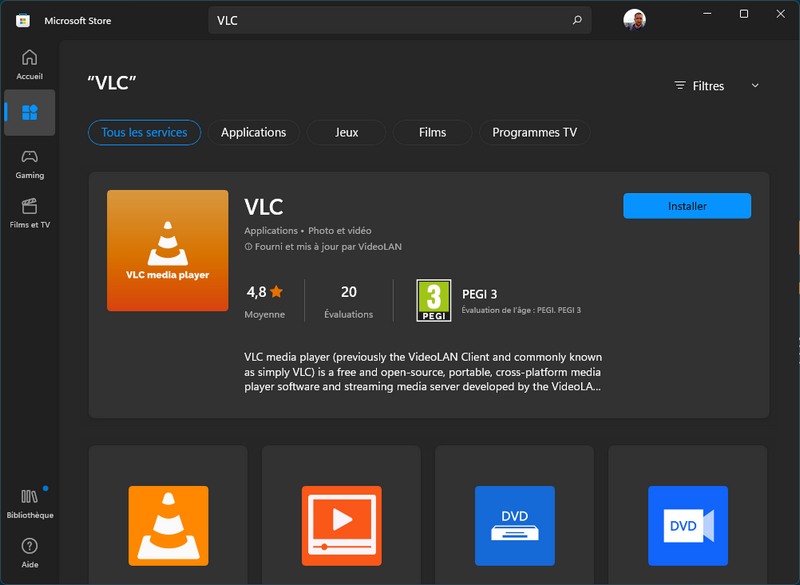The image size is (800, 585).
Task: Click the VLC media player app tile image
Action: pyautogui.click(x=167, y=250)
